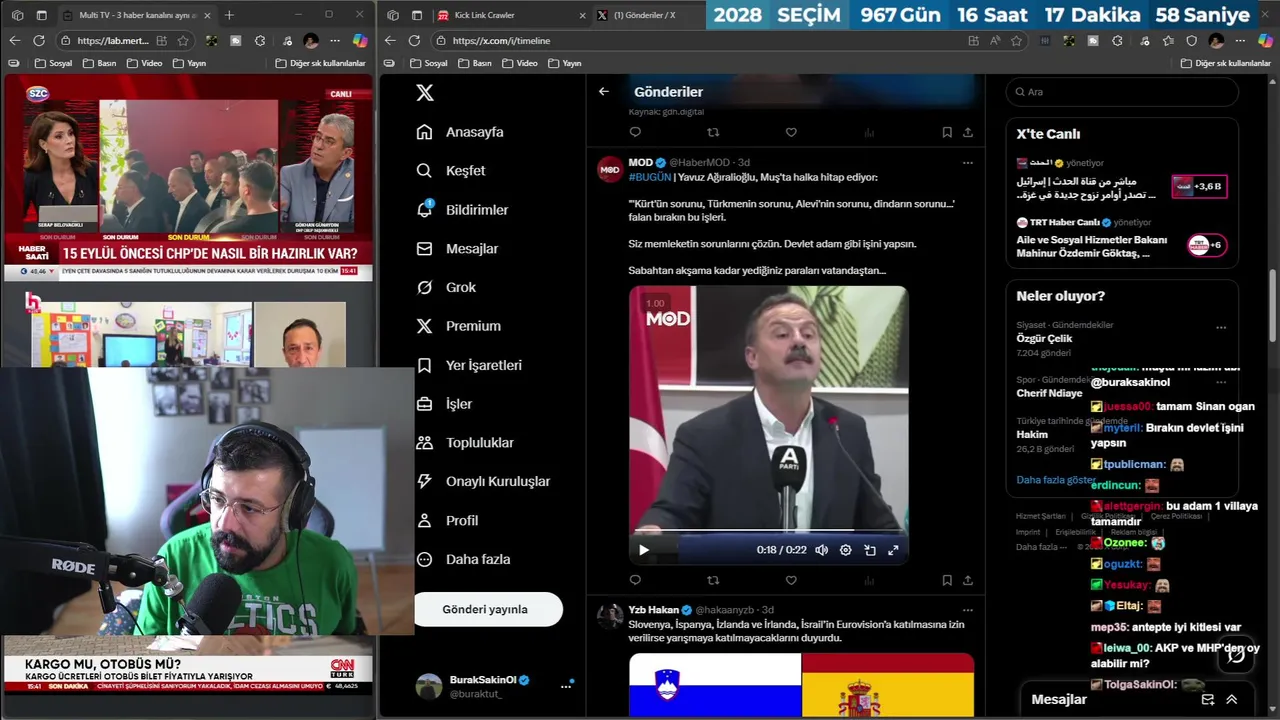Click the Ara search field on X
This screenshot has width=1280, height=720.
pos(1122,92)
